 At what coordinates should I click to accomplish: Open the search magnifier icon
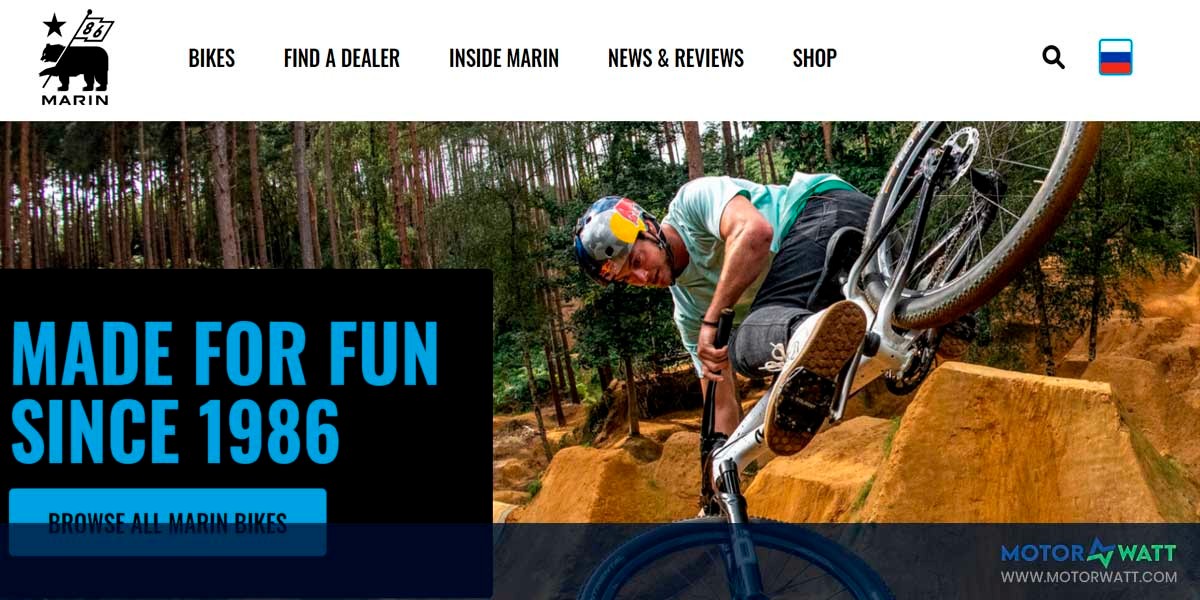point(1053,57)
